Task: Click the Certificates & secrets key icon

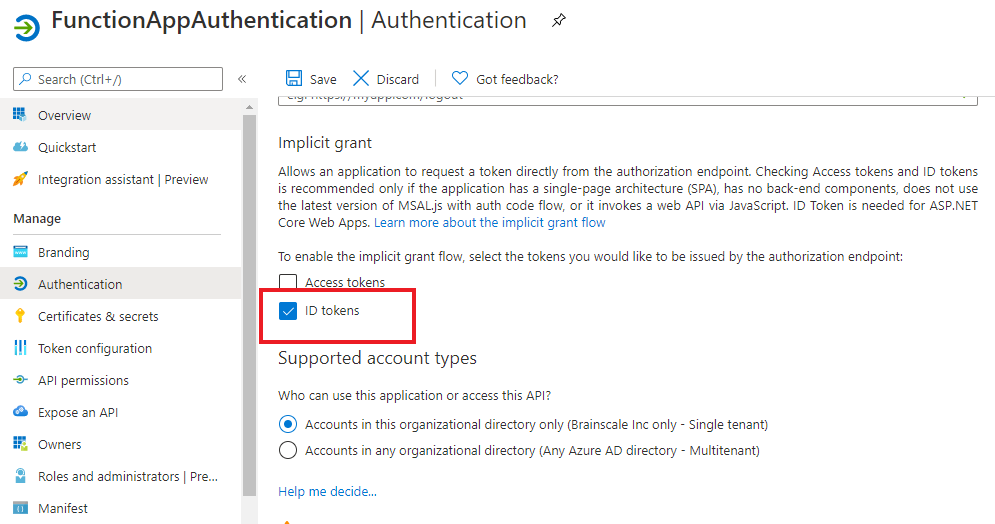Action: click(x=20, y=316)
